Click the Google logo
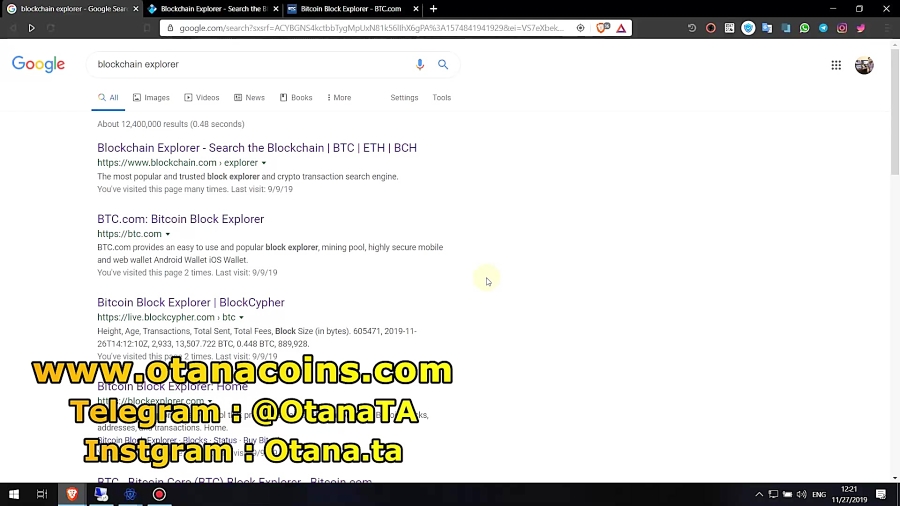The image size is (900, 506). (38, 64)
